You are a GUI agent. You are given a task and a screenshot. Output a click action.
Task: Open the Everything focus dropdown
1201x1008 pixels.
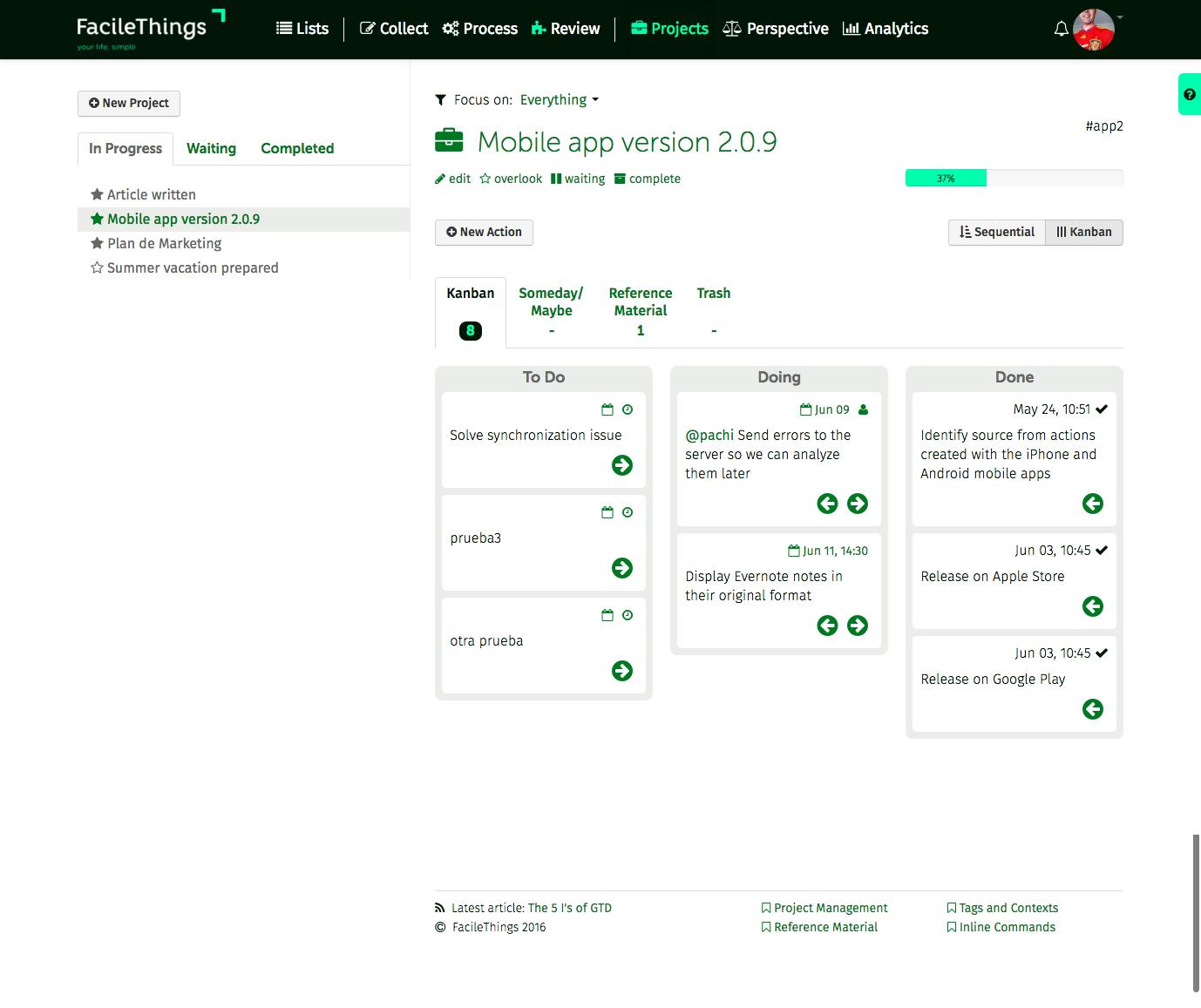tap(558, 99)
